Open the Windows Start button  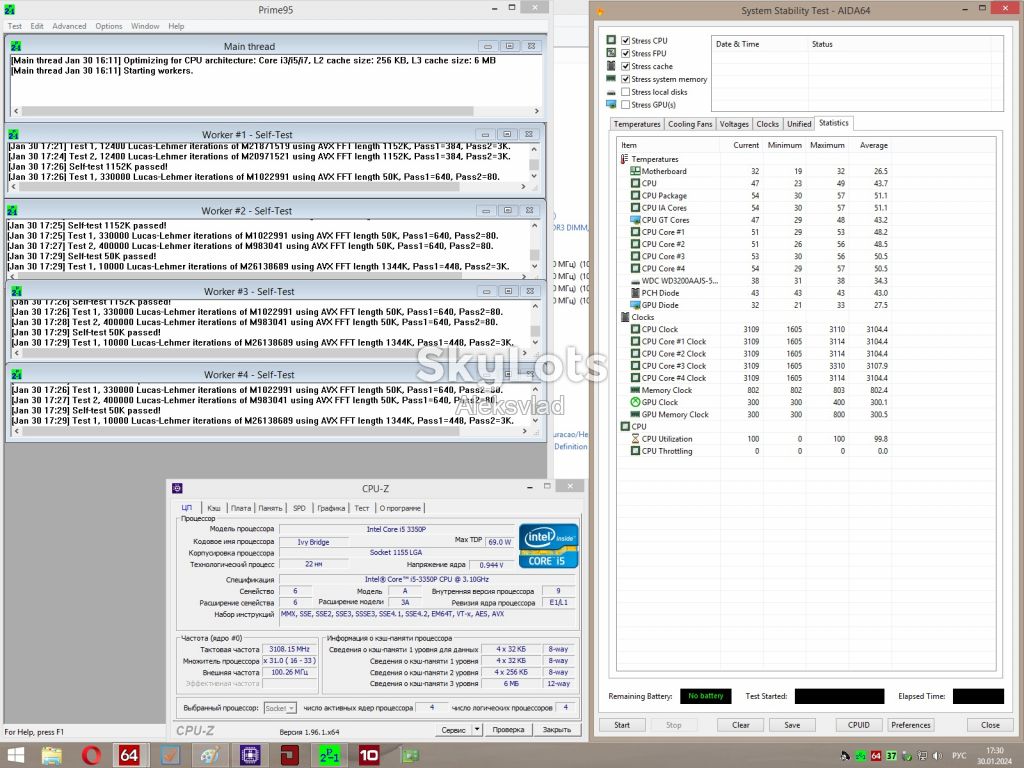14,756
